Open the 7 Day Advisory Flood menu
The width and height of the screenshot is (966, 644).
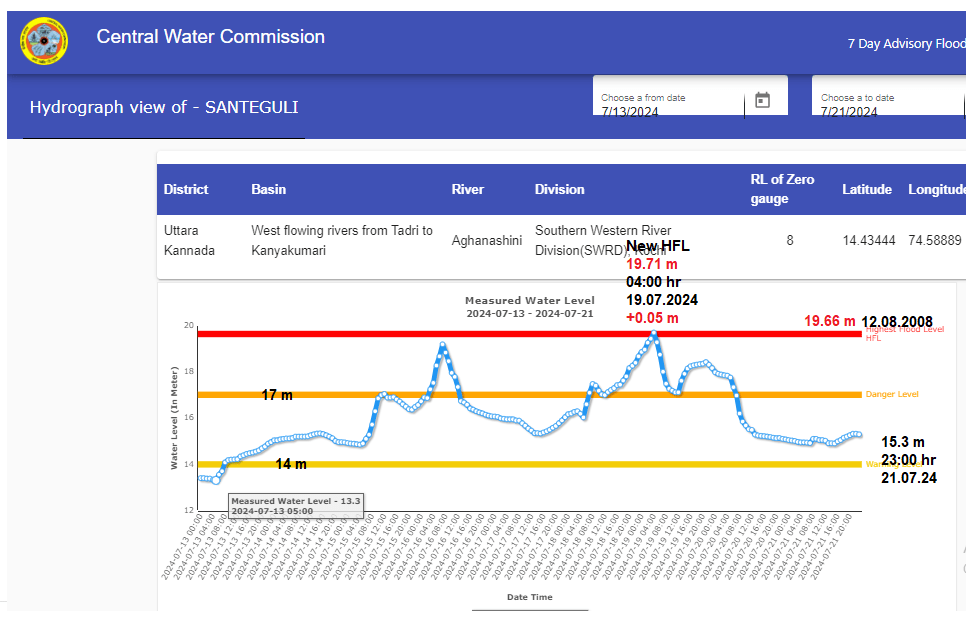[905, 44]
